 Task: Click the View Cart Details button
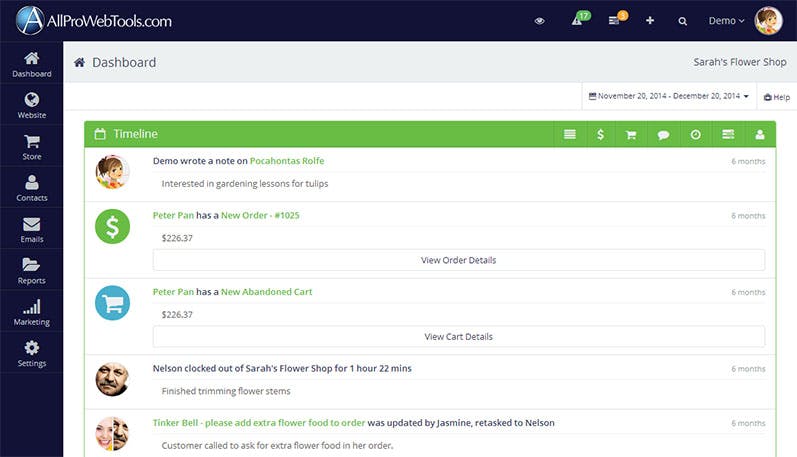(x=458, y=337)
